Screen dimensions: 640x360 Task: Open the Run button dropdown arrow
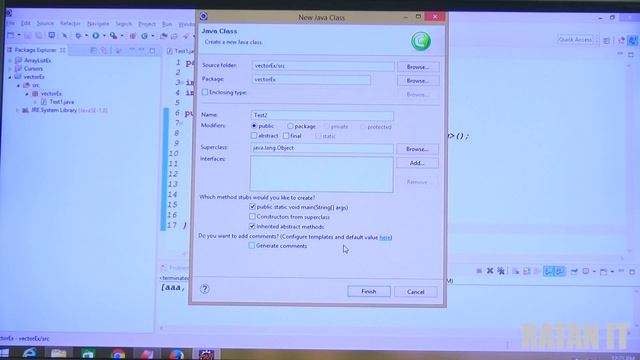tap(104, 36)
